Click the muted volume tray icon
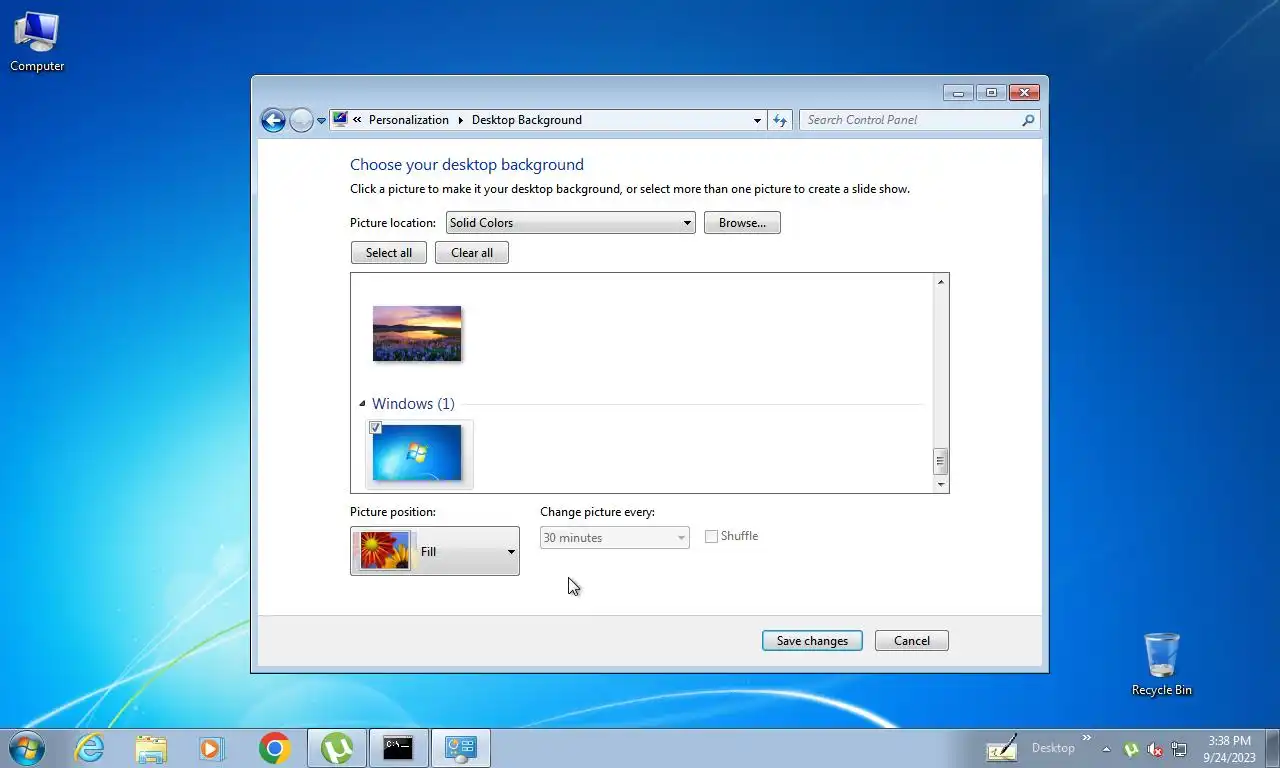Viewport: 1280px width, 768px height. tap(1155, 749)
